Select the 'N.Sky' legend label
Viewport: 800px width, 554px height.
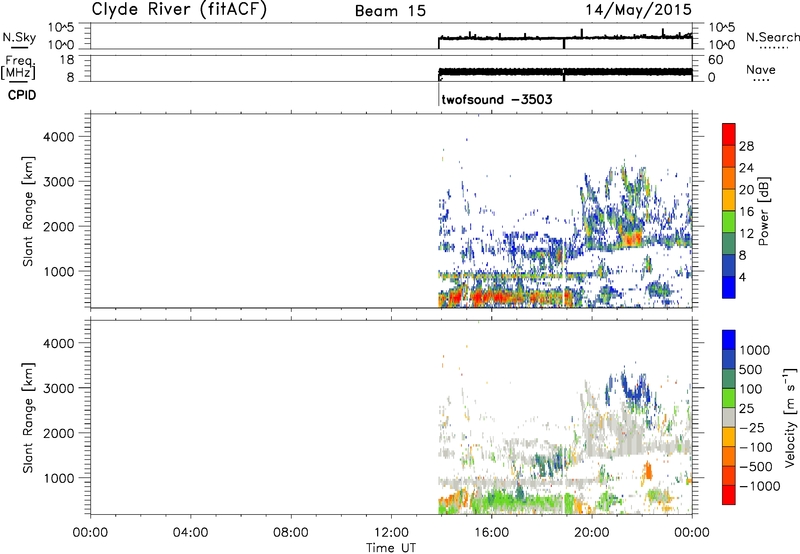click(19, 37)
